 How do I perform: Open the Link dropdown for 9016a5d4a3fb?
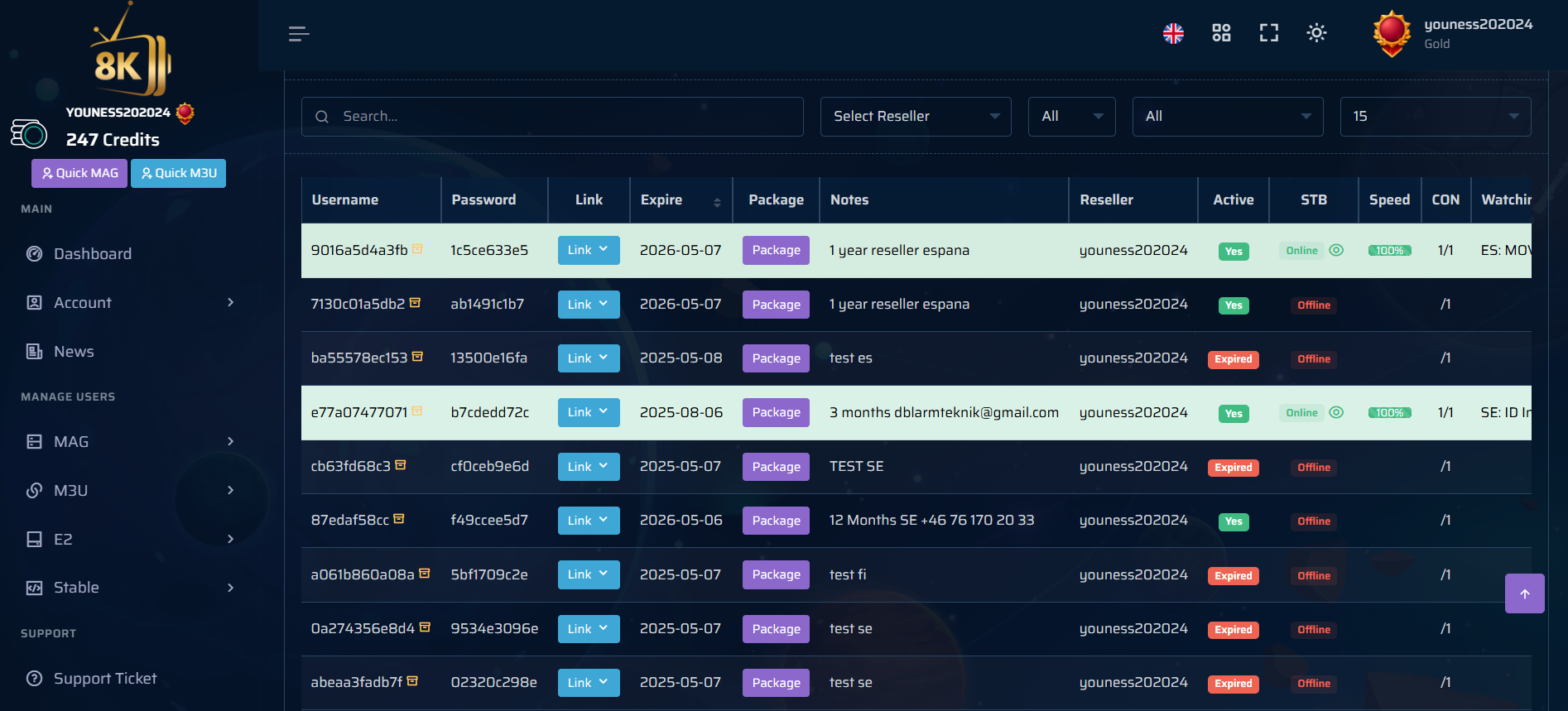589,250
